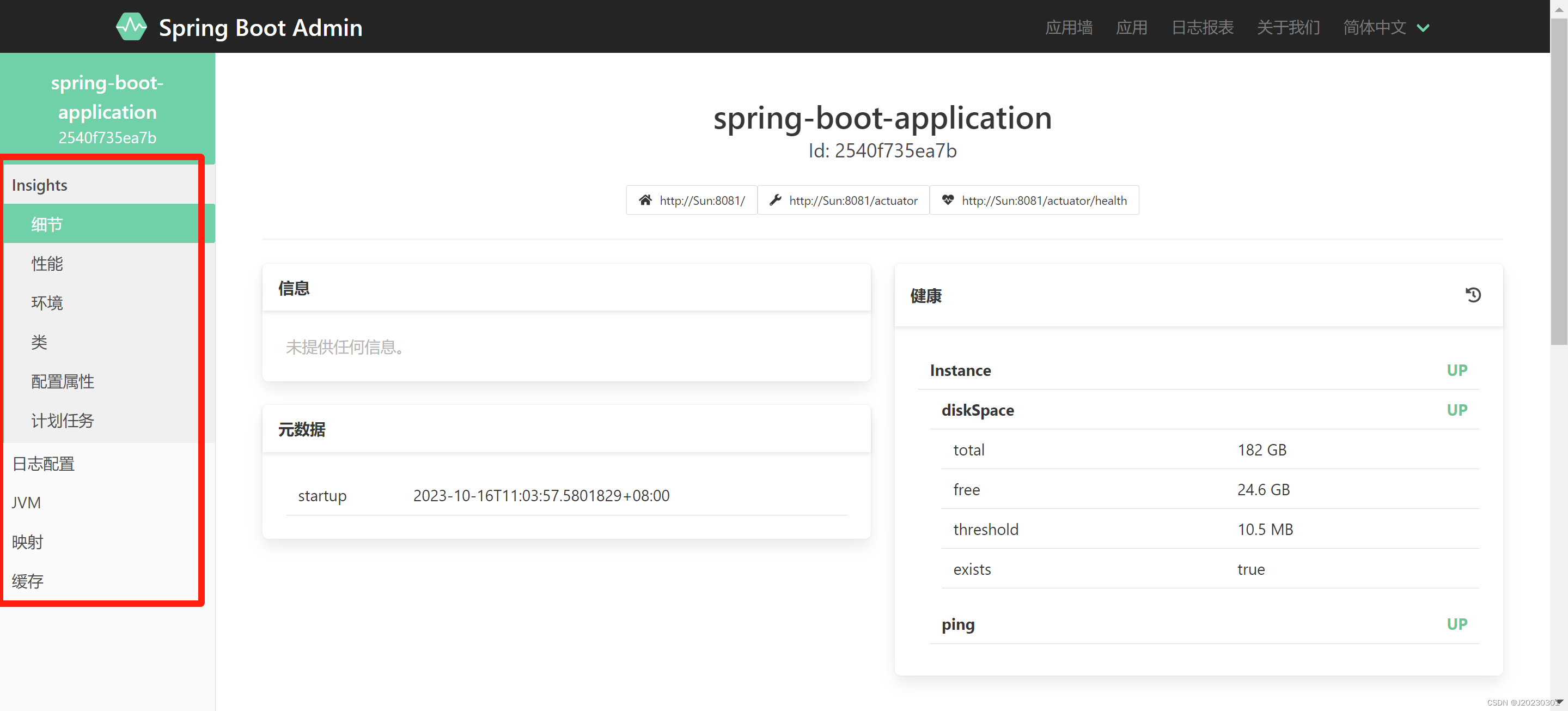
Task: Open the 应用墙 menu item
Action: click(x=1069, y=27)
